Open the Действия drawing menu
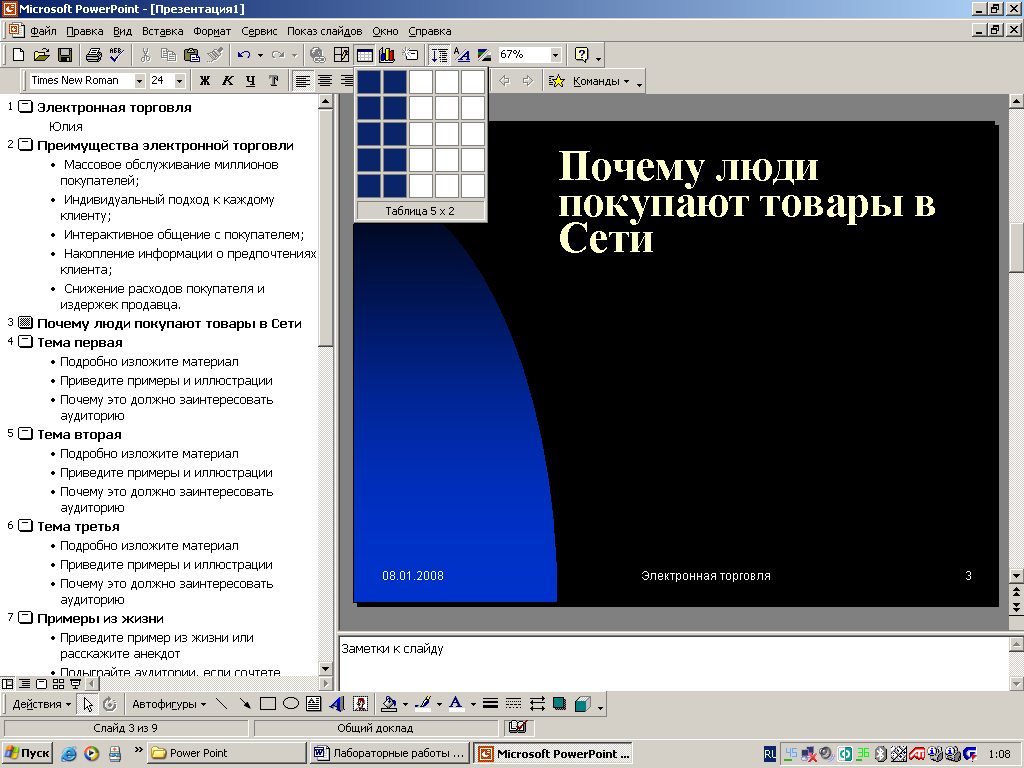 click(x=42, y=704)
